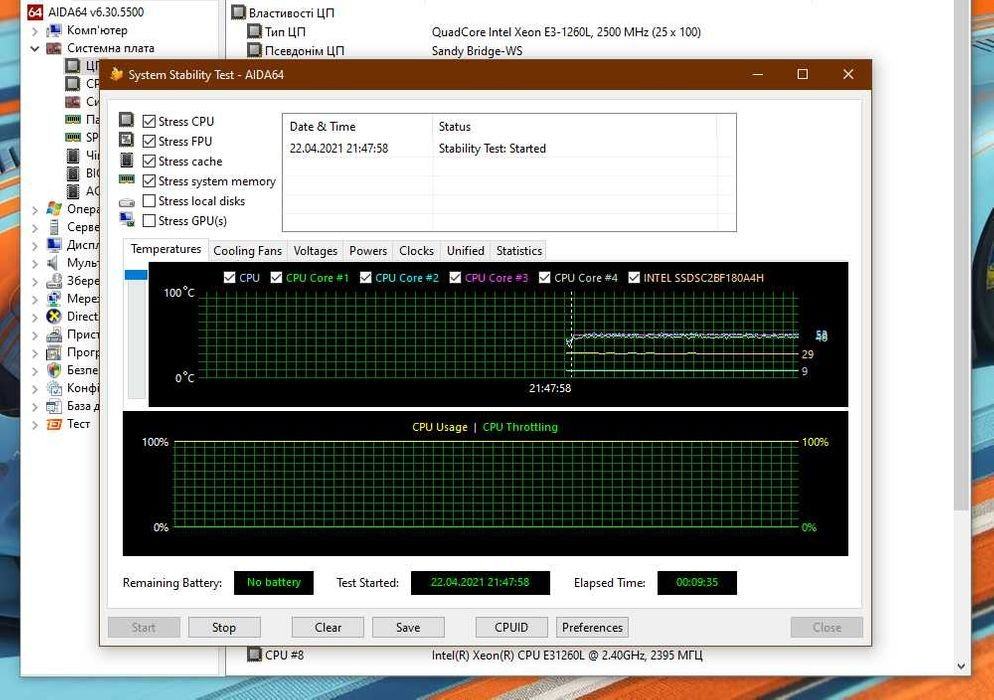Collapse the Системна плата tree node
The image size is (994, 700).
tap(35, 48)
